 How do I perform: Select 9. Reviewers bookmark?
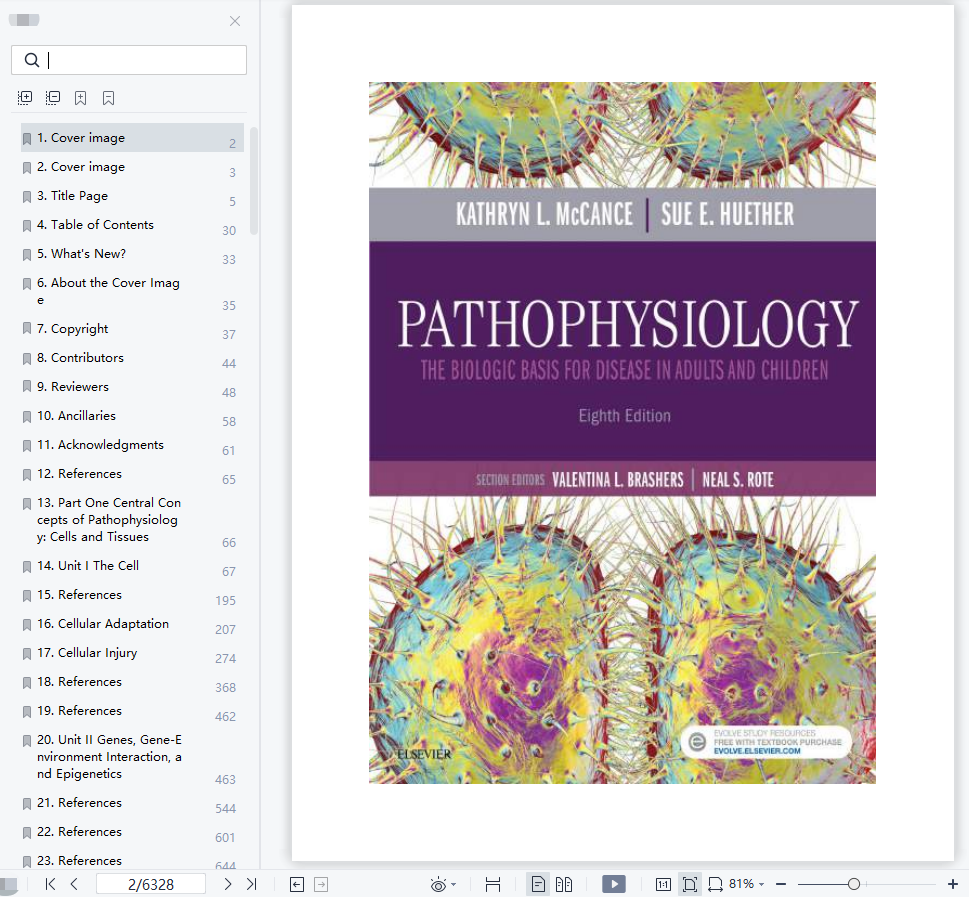pos(132,387)
